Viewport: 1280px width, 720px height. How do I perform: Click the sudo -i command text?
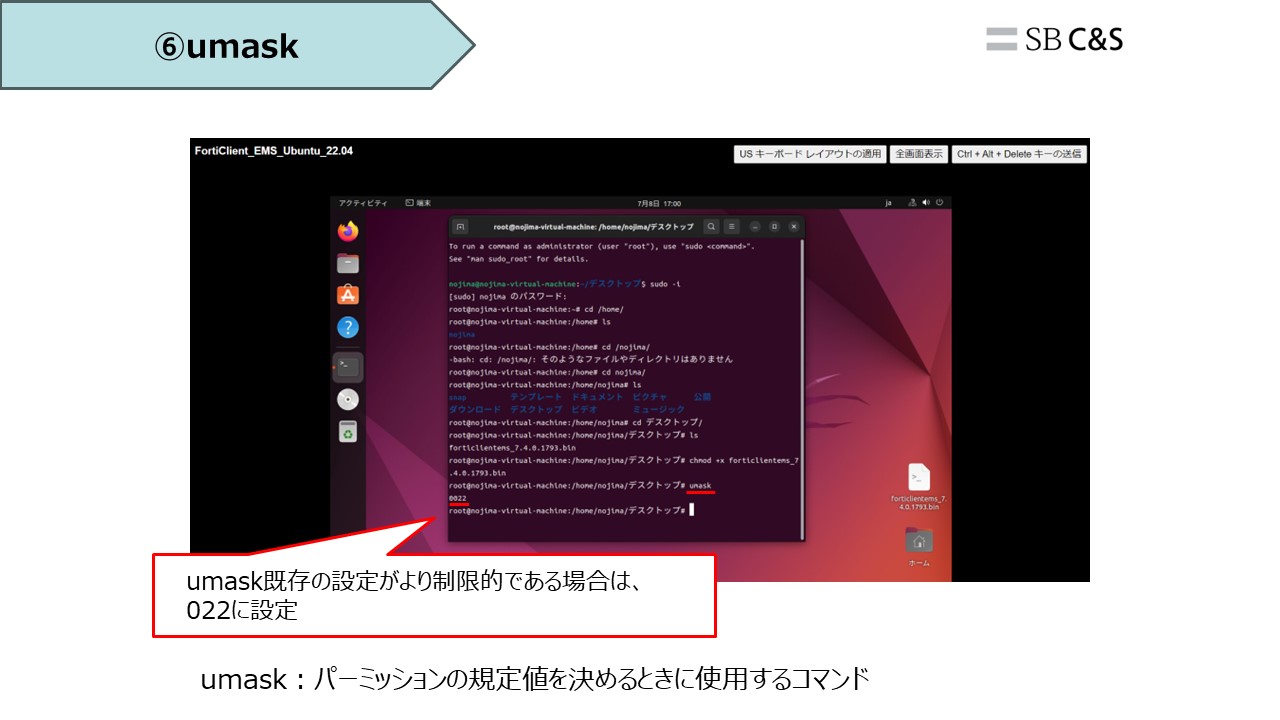coord(665,284)
